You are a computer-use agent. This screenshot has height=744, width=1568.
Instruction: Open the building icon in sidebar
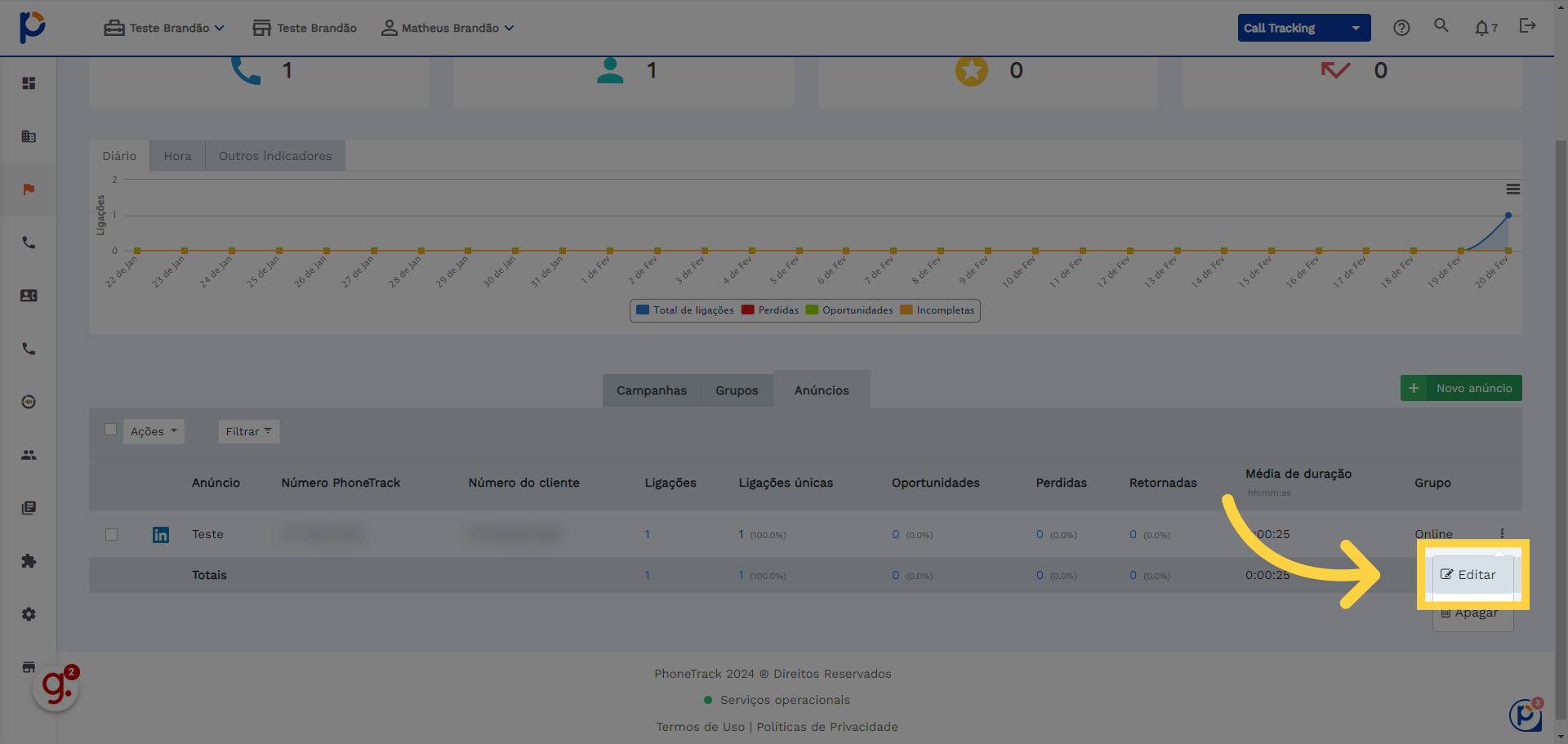29,136
